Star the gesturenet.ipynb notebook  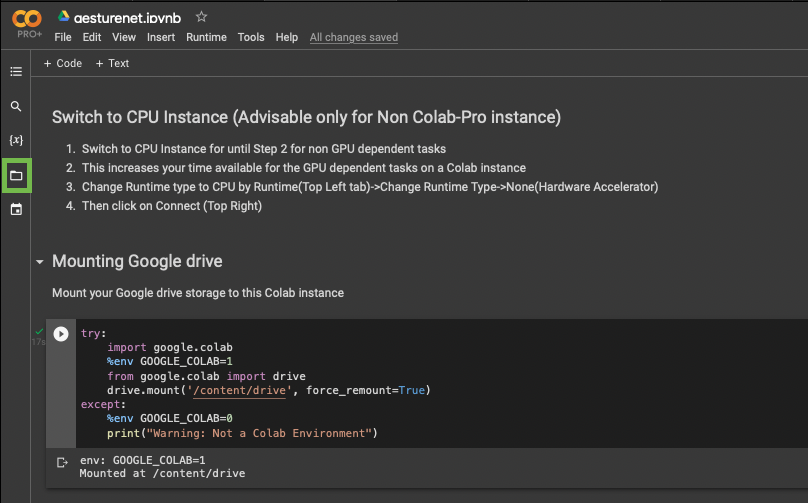click(201, 16)
